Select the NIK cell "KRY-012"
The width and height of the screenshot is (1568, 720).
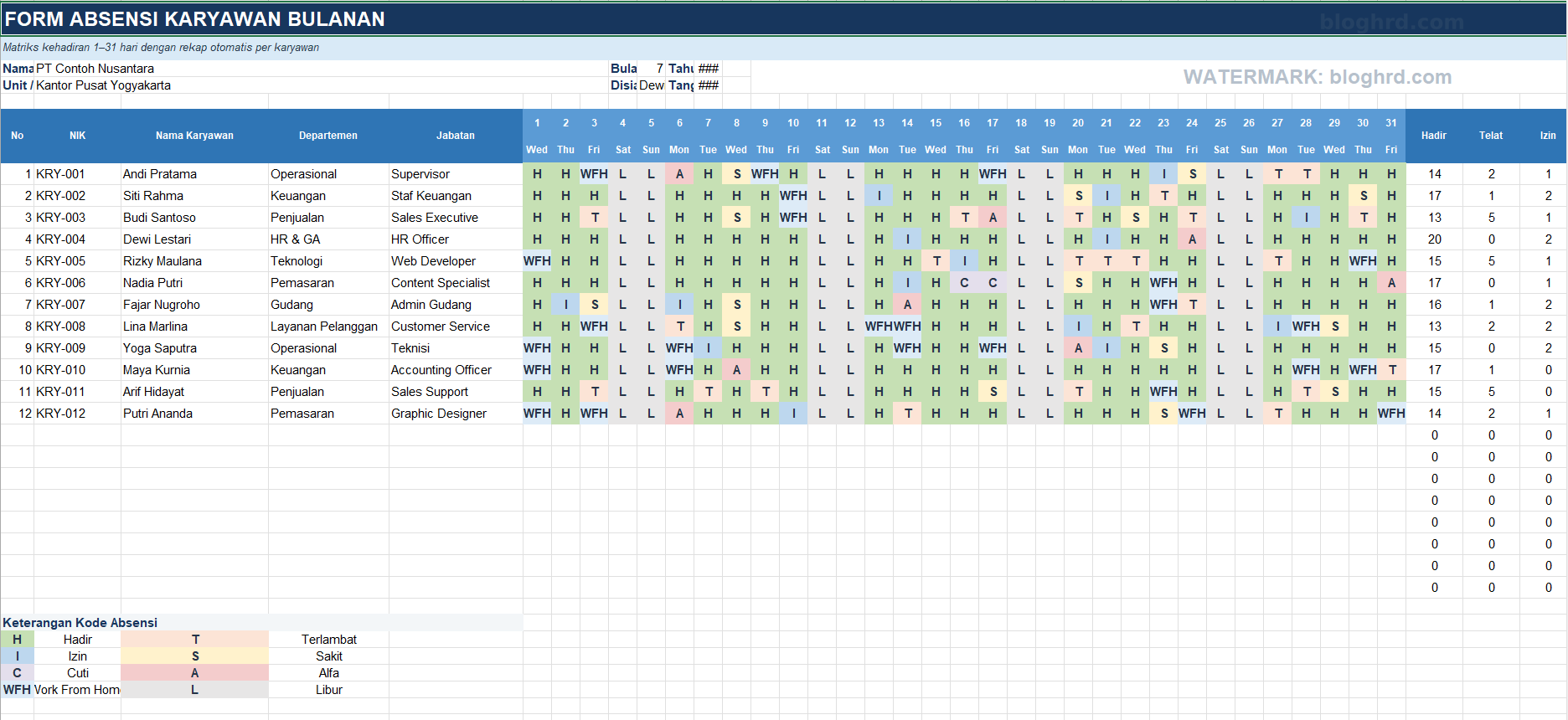coord(77,414)
